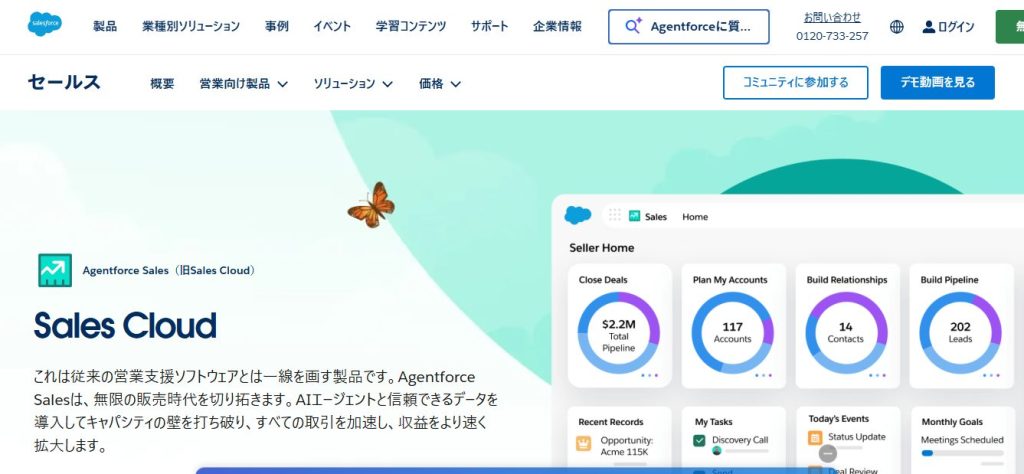Click the Opportunity: Acme 115K record
Viewport: 1024px width, 474px height.
(626, 447)
